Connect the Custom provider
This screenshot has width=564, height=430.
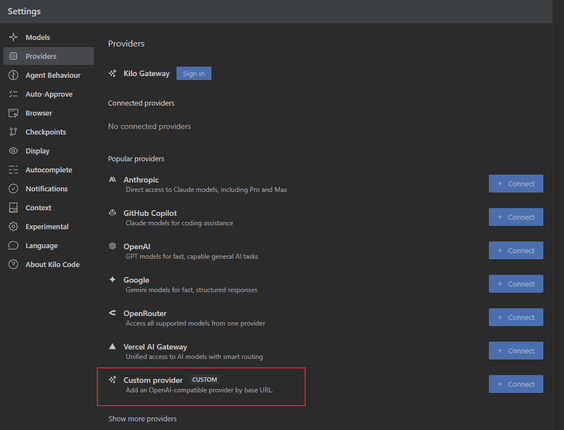(516, 384)
